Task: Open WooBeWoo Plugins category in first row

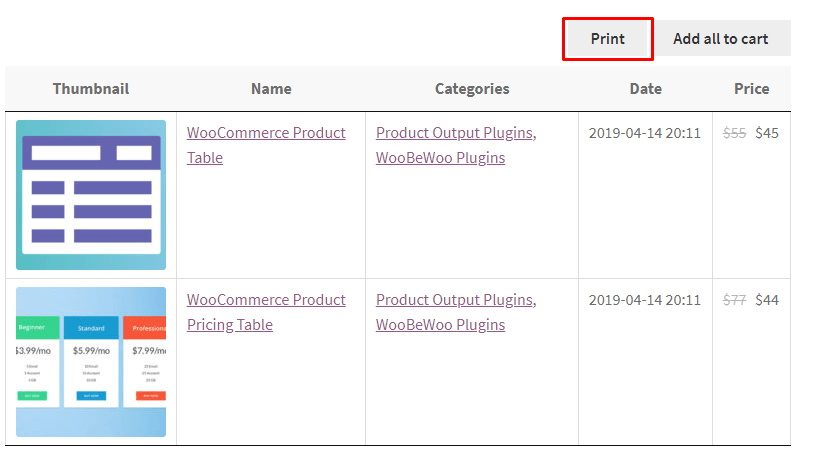Action: point(440,158)
